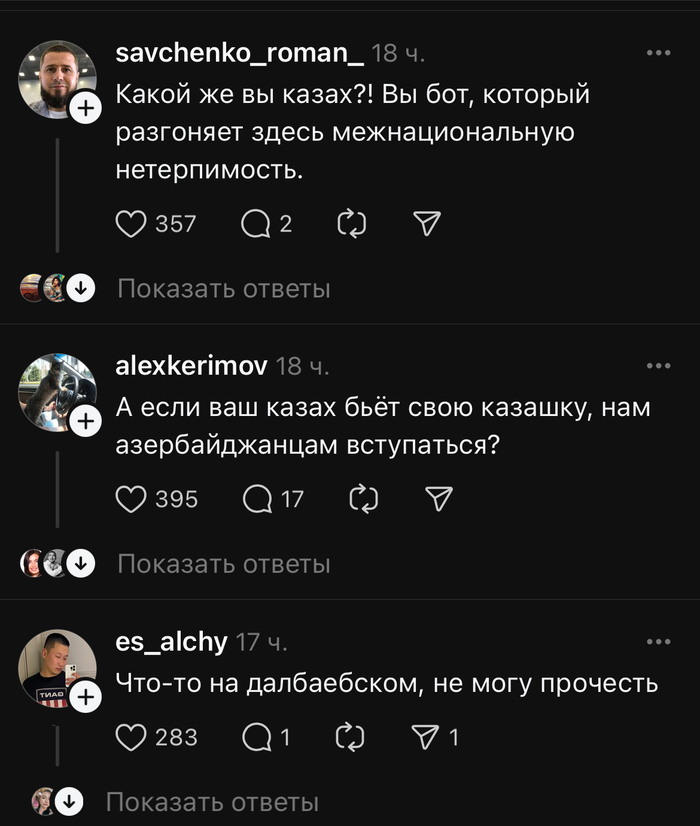Open the es_alchy username profile link
The width and height of the screenshot is (700, 826).
point(171,642)
